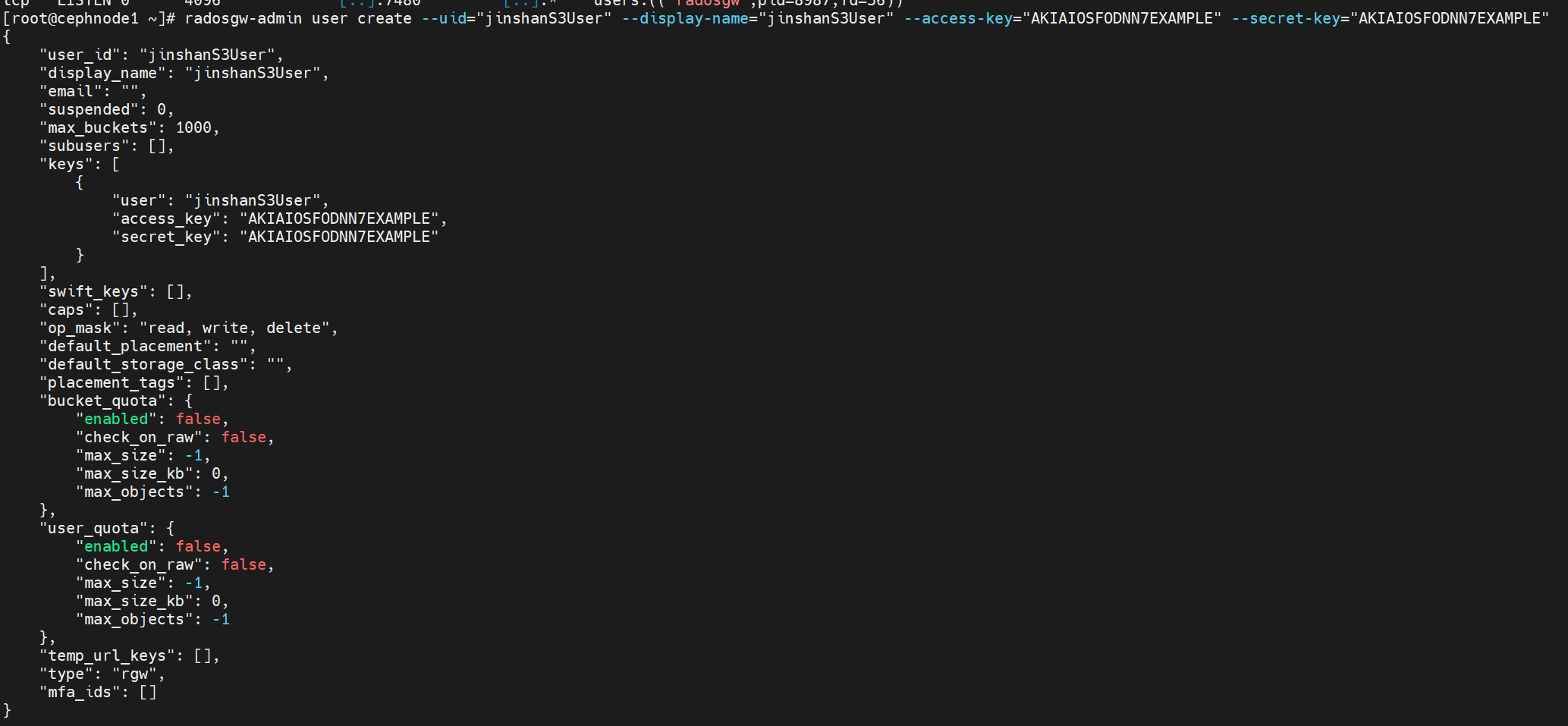The image size is (1568, 726).
Task: Click the --secret-key option in the command
Action: (x=1286, y=18)
